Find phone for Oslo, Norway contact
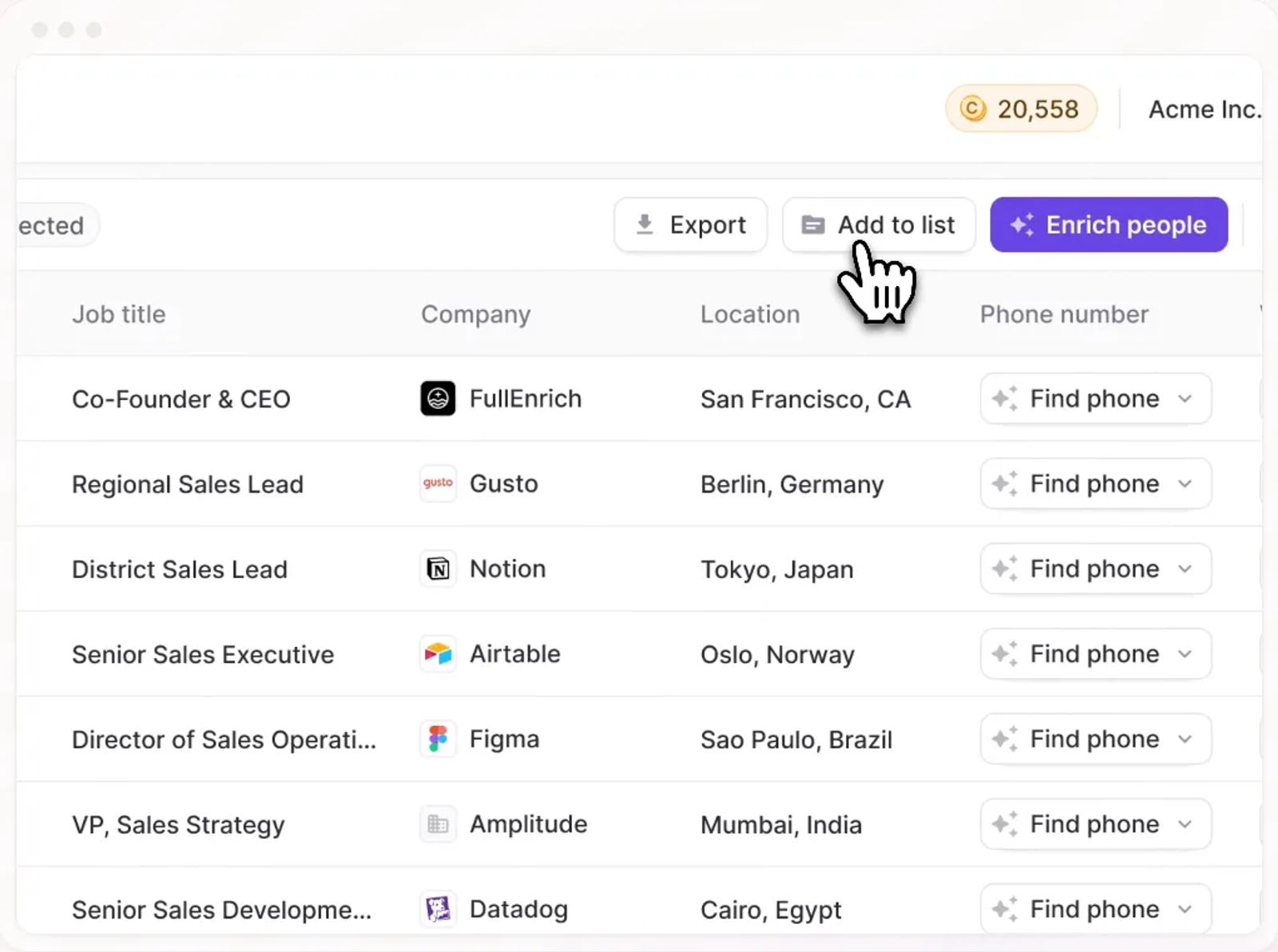The width and height of the screenshot is (1278, 952). pos(1096,653)
